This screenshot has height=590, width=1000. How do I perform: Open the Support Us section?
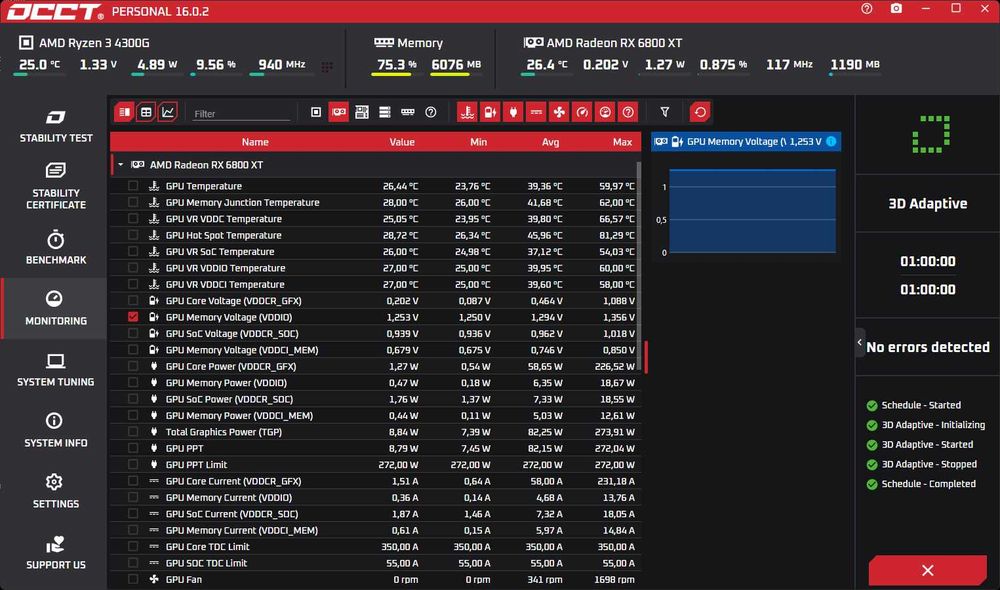click(55, 552)
